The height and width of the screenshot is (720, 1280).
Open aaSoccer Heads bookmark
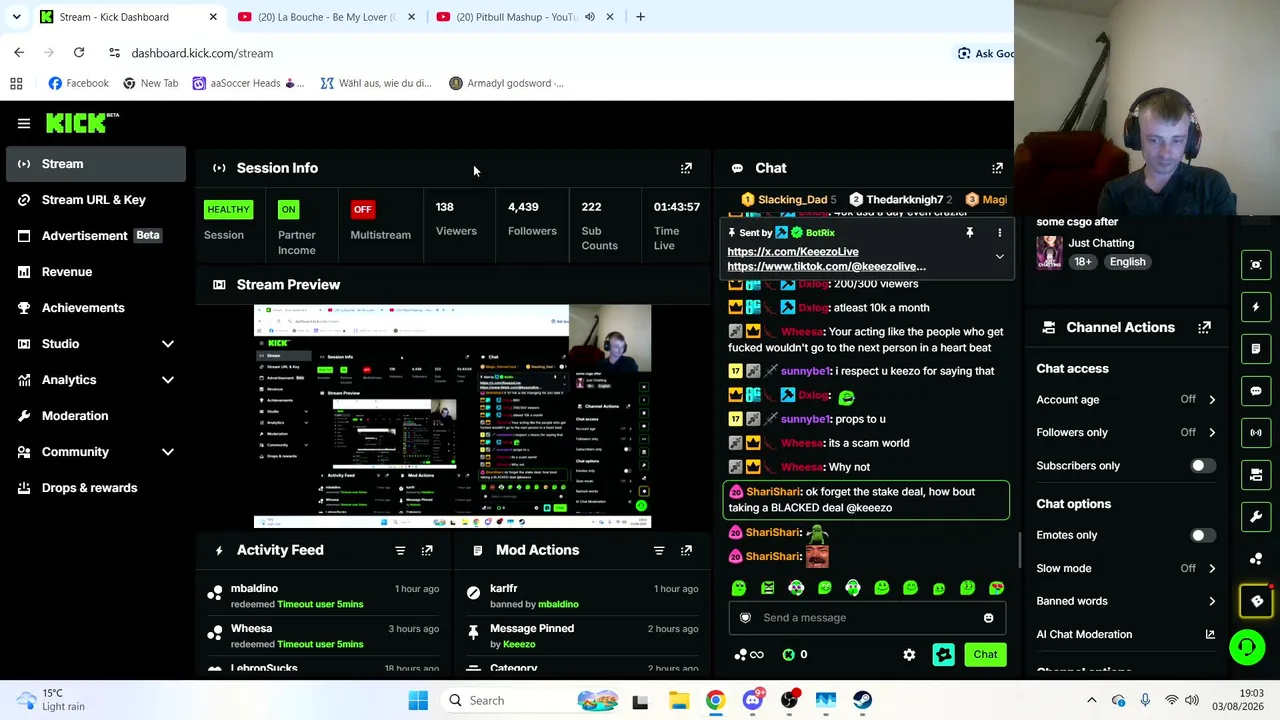[x=248, y=83]
